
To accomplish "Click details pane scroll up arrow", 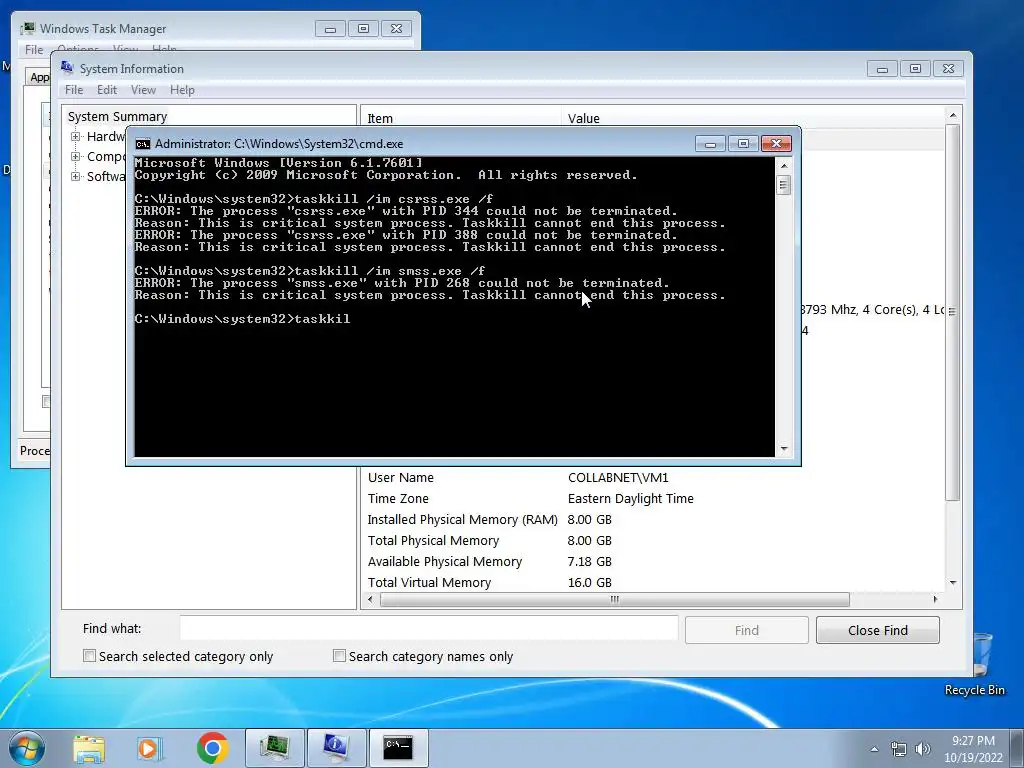I will [x=953, y=116].
